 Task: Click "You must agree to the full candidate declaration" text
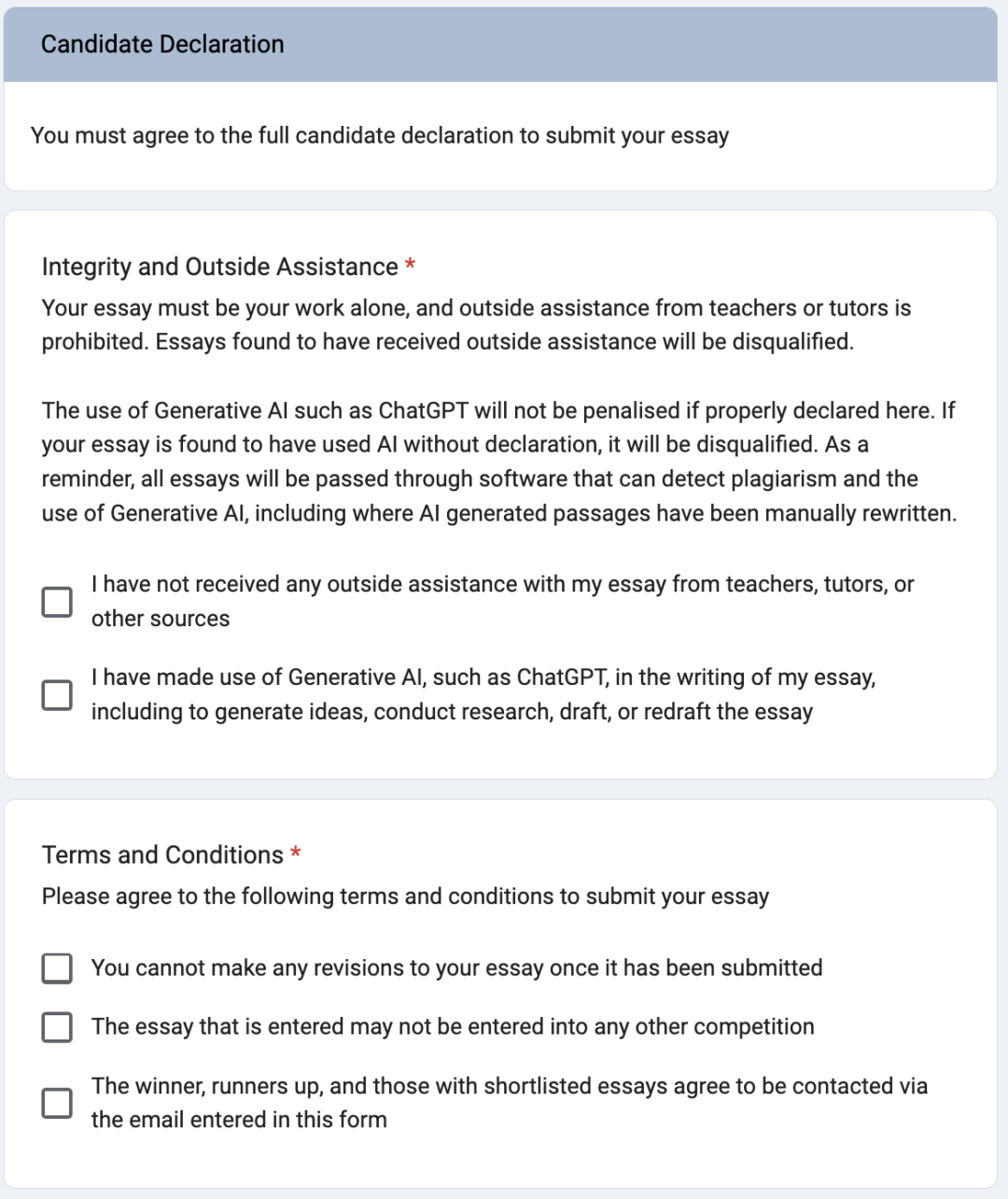point(379,136)
